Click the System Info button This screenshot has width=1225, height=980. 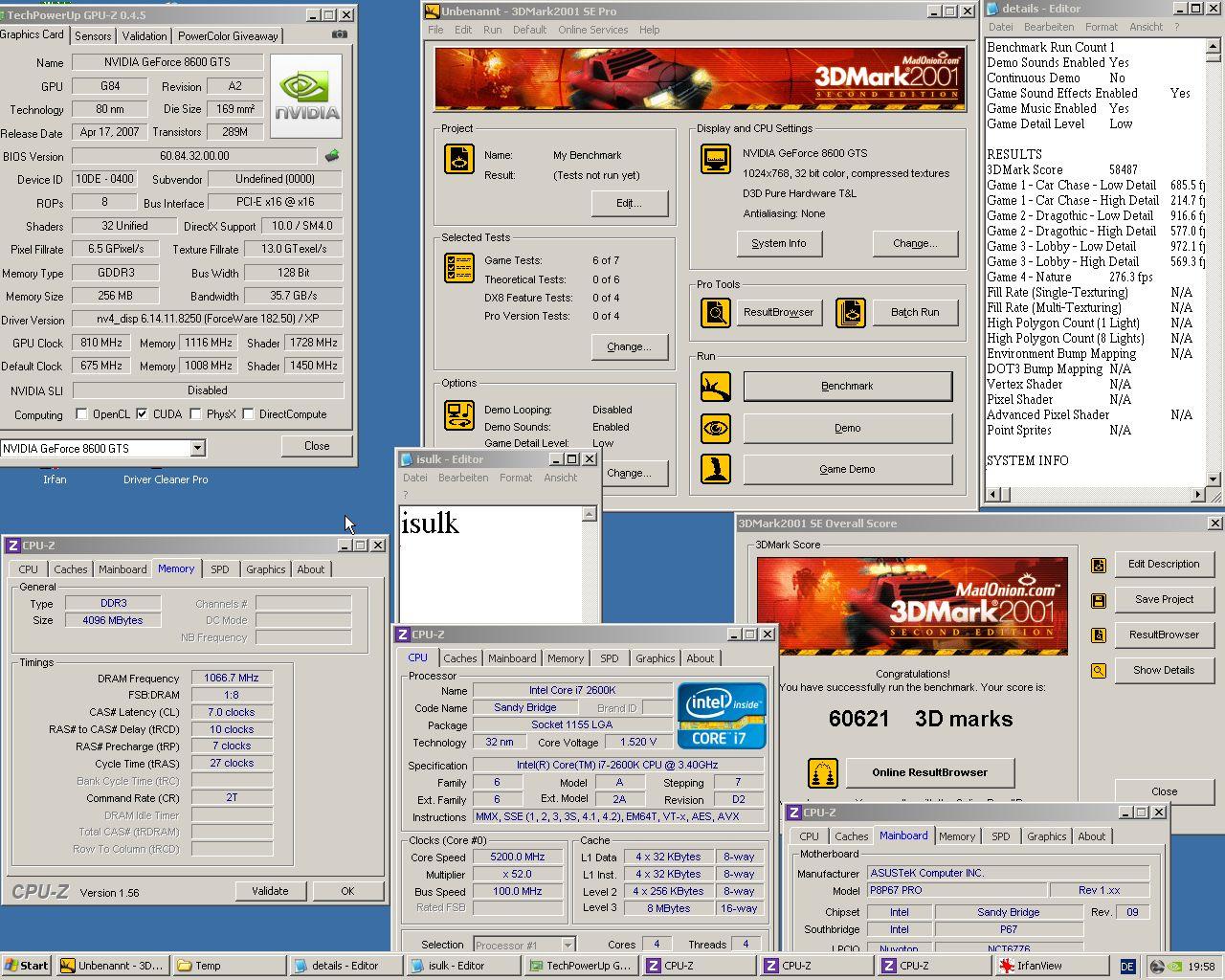click(779, 244)
